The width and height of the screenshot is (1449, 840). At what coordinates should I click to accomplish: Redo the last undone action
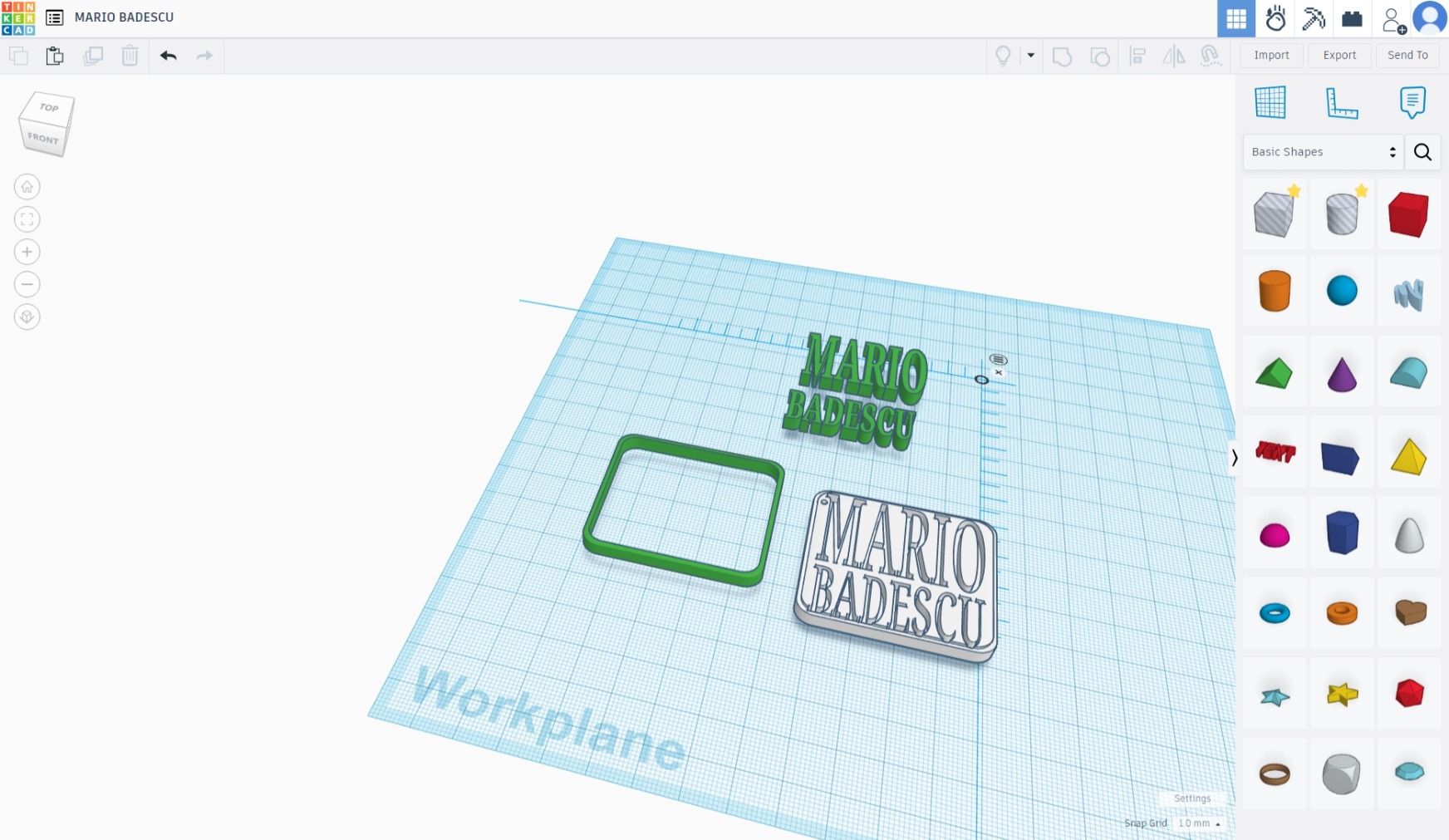(204, 56)
